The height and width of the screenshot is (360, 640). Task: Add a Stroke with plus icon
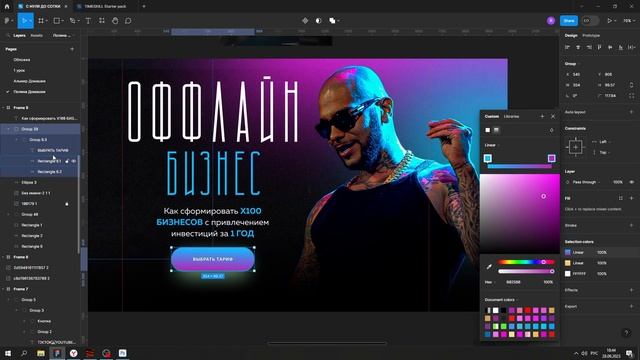click(x=631, y=225)
